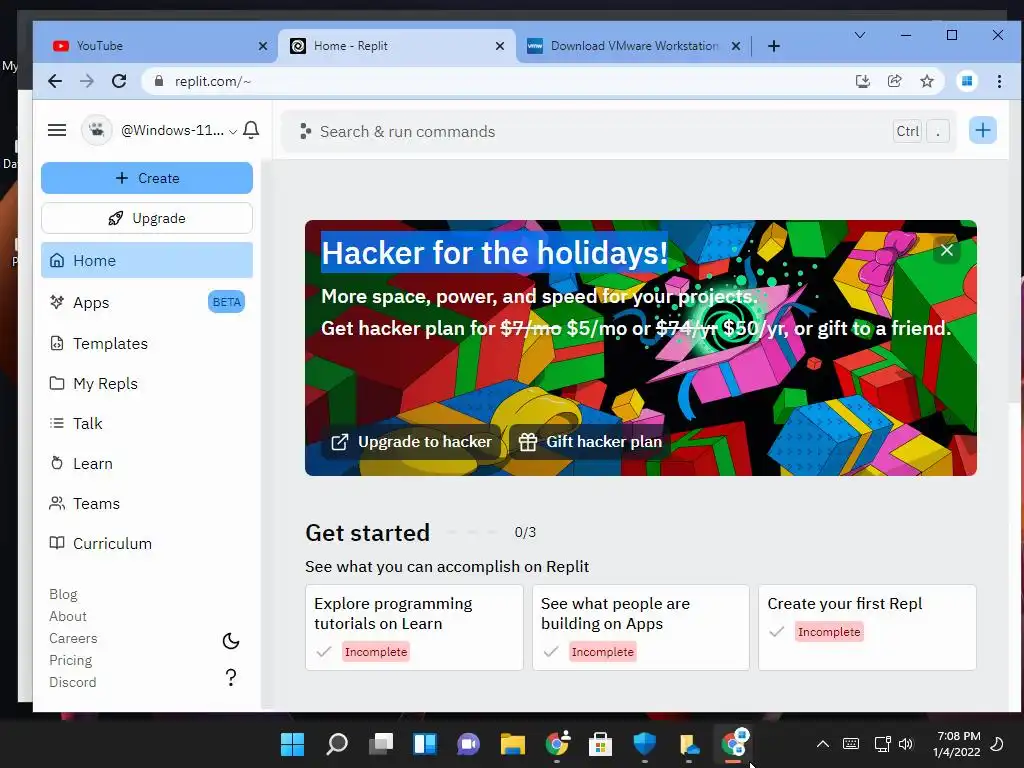Reload the page

click(x=119, y=81)
